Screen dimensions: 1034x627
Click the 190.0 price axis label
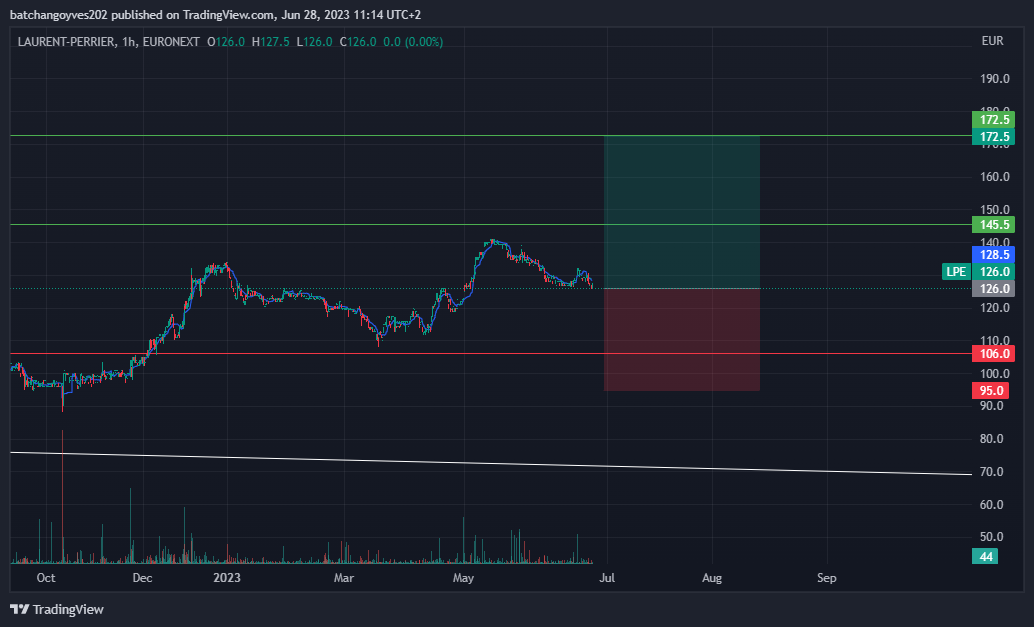coord(994,78)
